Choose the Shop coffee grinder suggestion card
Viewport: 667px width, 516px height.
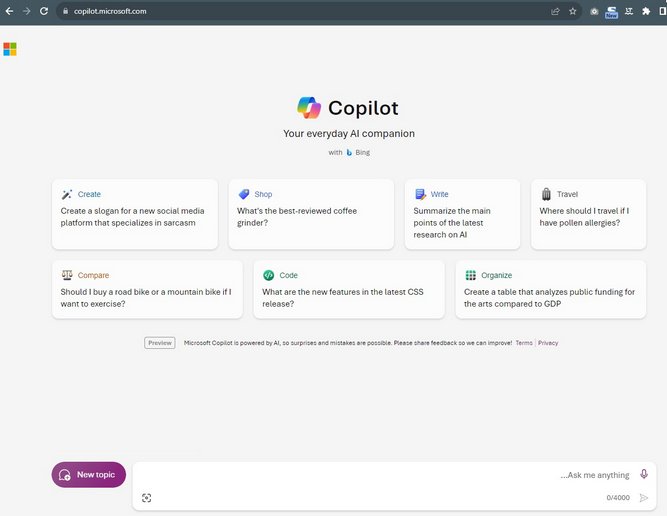tap(310, 214)
